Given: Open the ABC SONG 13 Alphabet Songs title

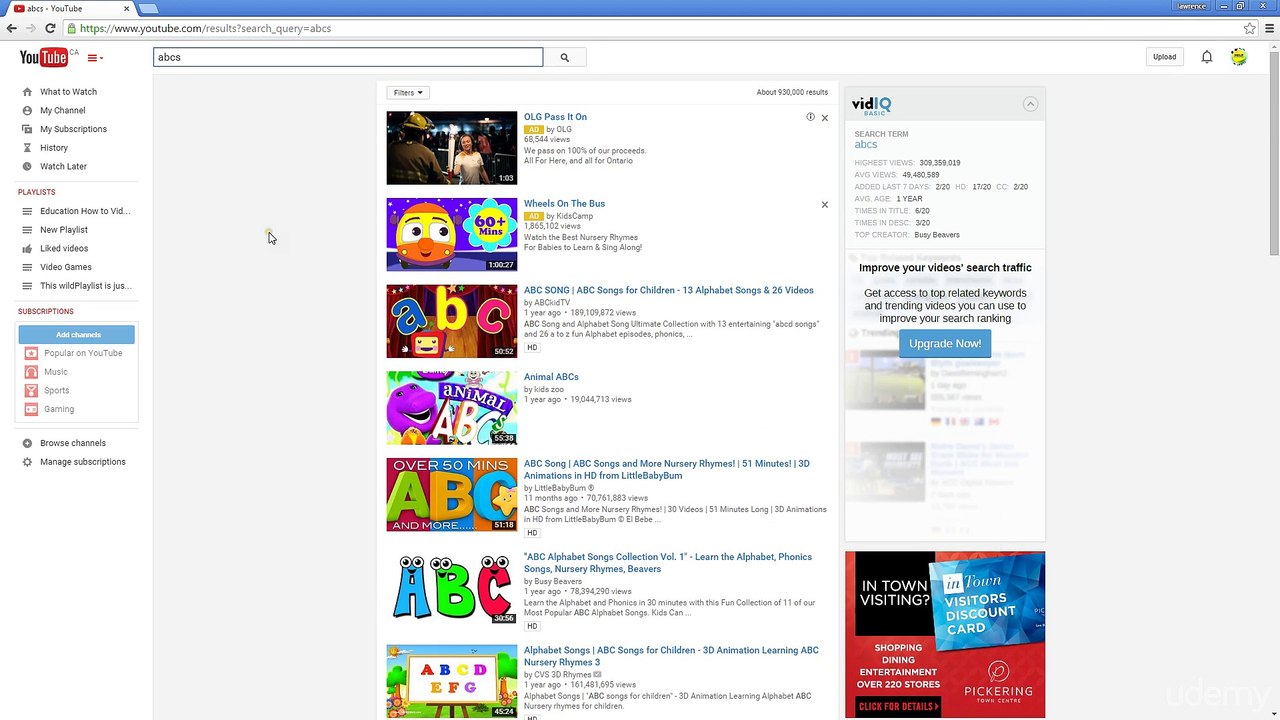Looking at the screenshot, I should (669, 290).
